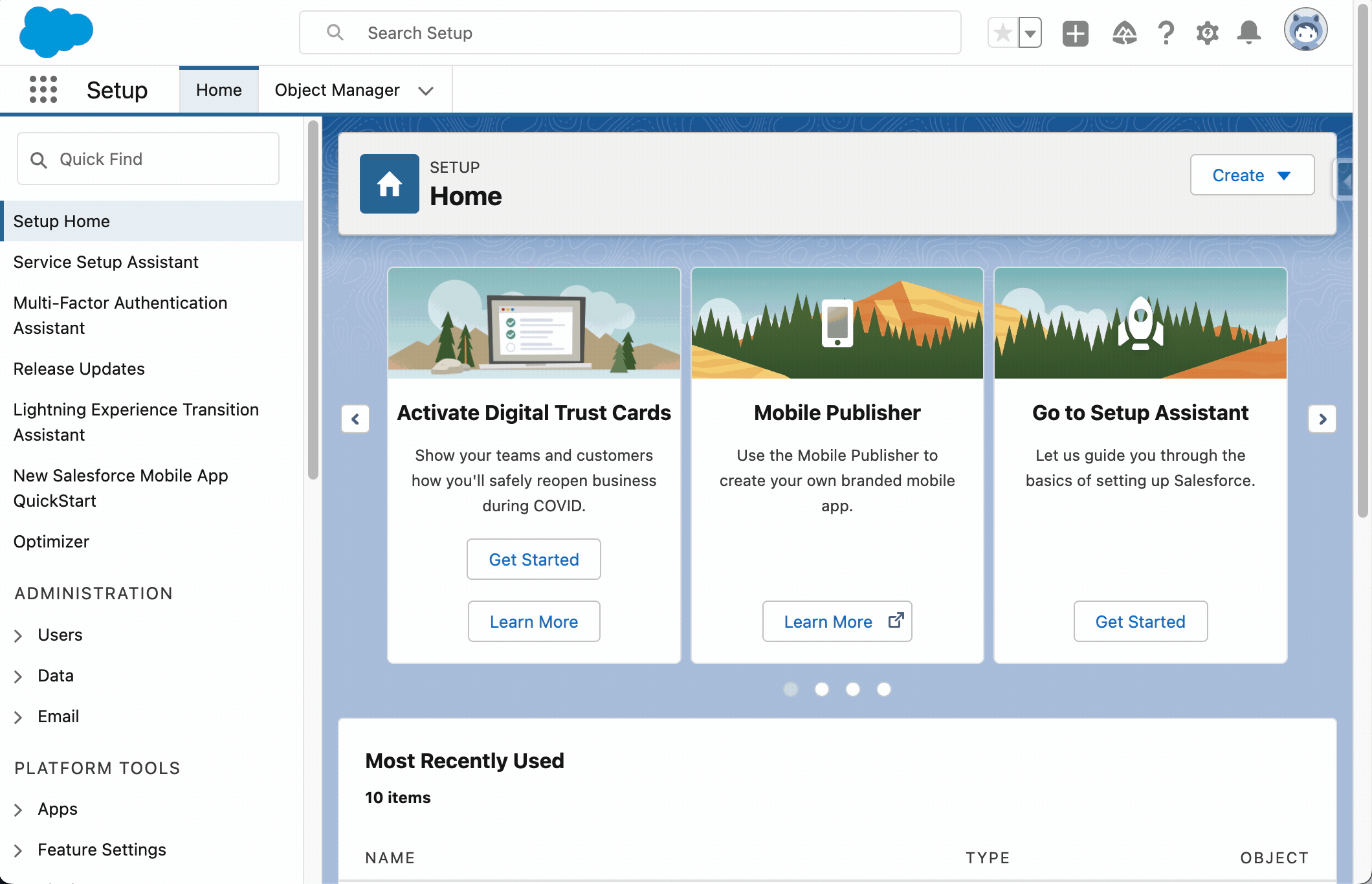Open the Create dropdown button

pos(1253,175)
